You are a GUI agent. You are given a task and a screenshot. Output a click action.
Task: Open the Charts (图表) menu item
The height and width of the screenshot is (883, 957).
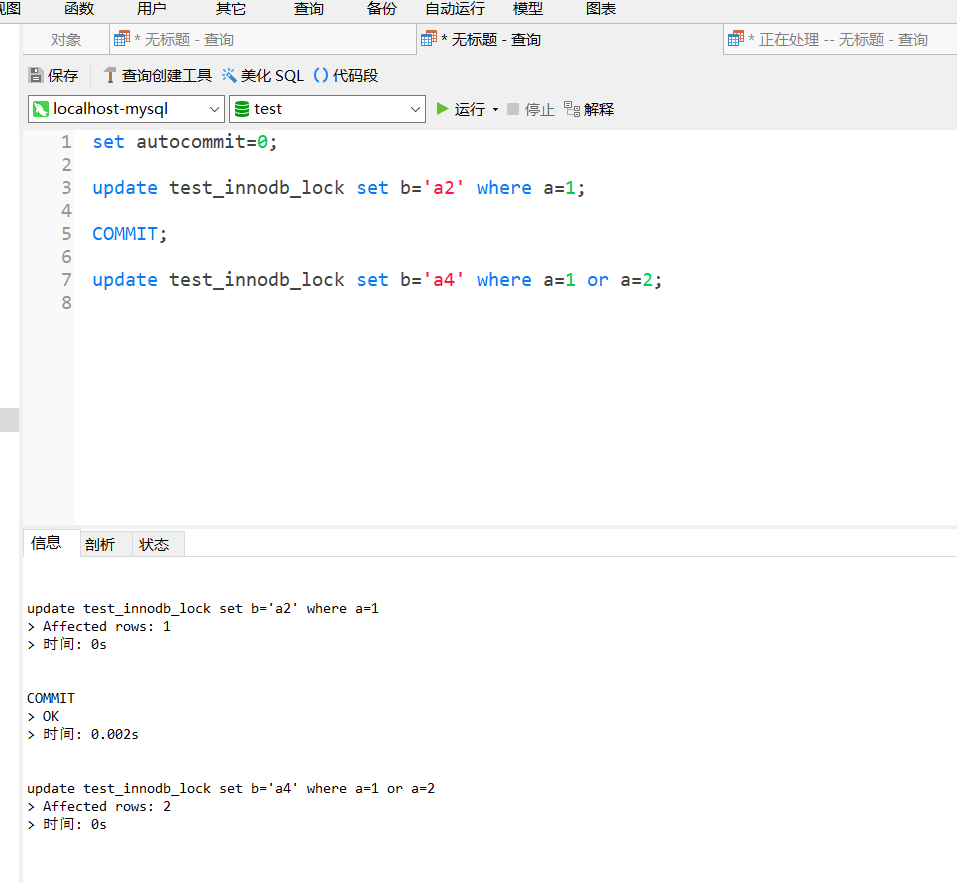(x=601, y=9)
